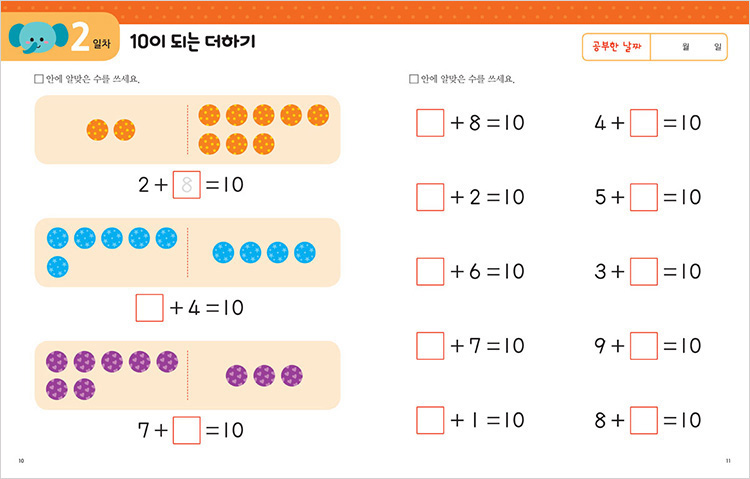Click the answer box in 2 + □ = 10
750x479 pixels.
[x=187, y=185]
